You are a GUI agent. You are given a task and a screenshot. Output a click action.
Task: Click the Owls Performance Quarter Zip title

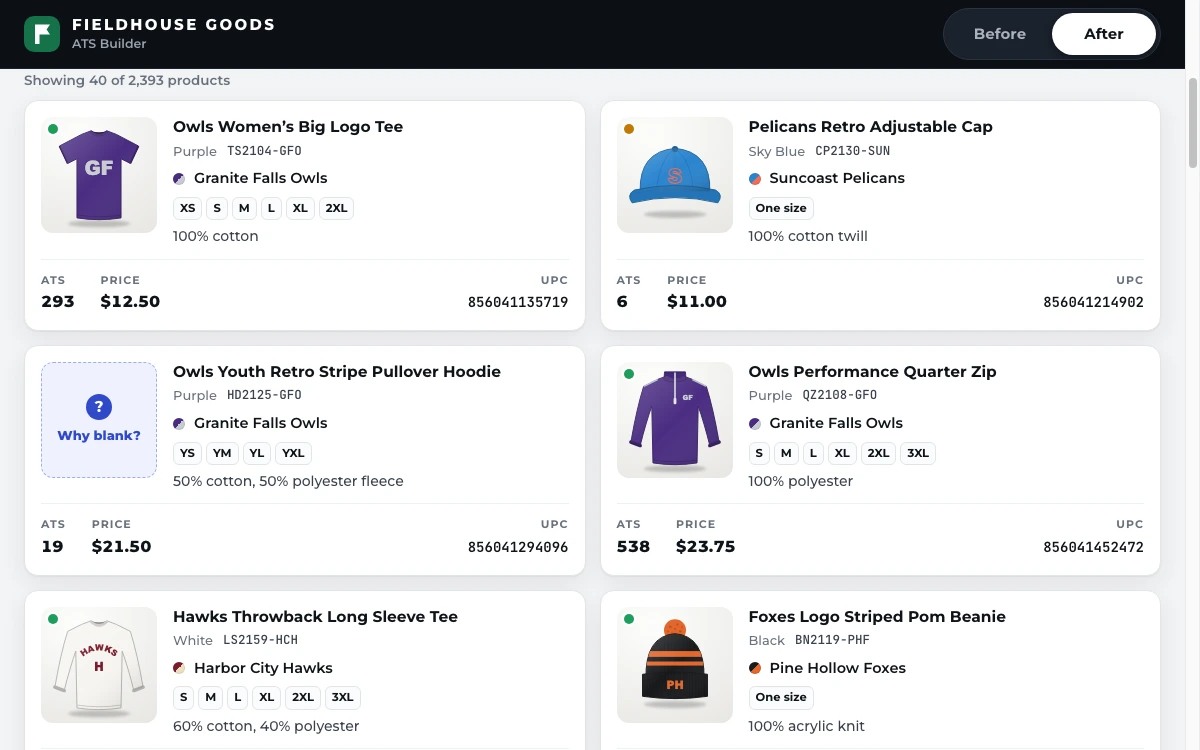click(872, 372)
